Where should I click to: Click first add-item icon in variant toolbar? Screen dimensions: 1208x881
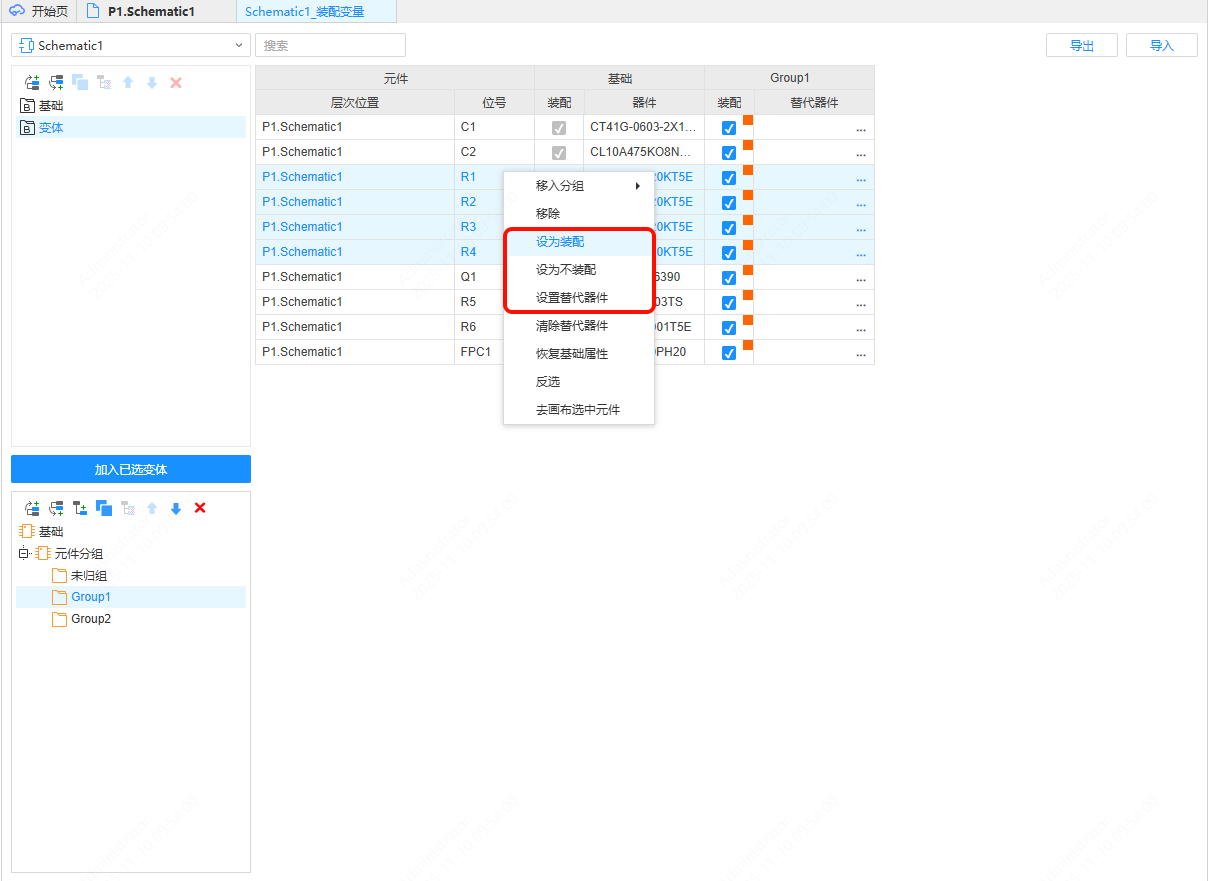coord(32,83)
